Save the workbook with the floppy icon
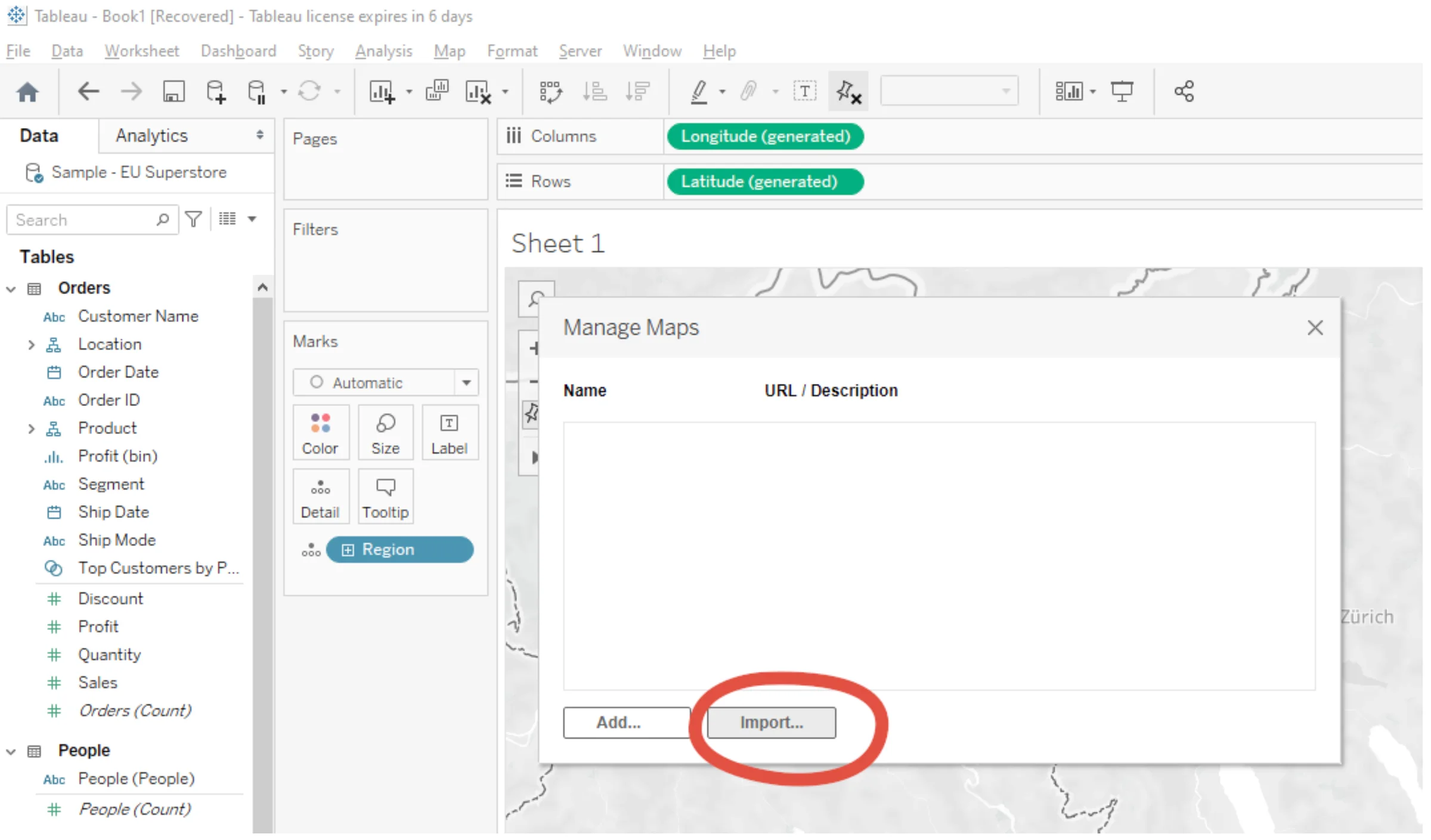This screenshot has height=840, width=1431. pos(174,92)
